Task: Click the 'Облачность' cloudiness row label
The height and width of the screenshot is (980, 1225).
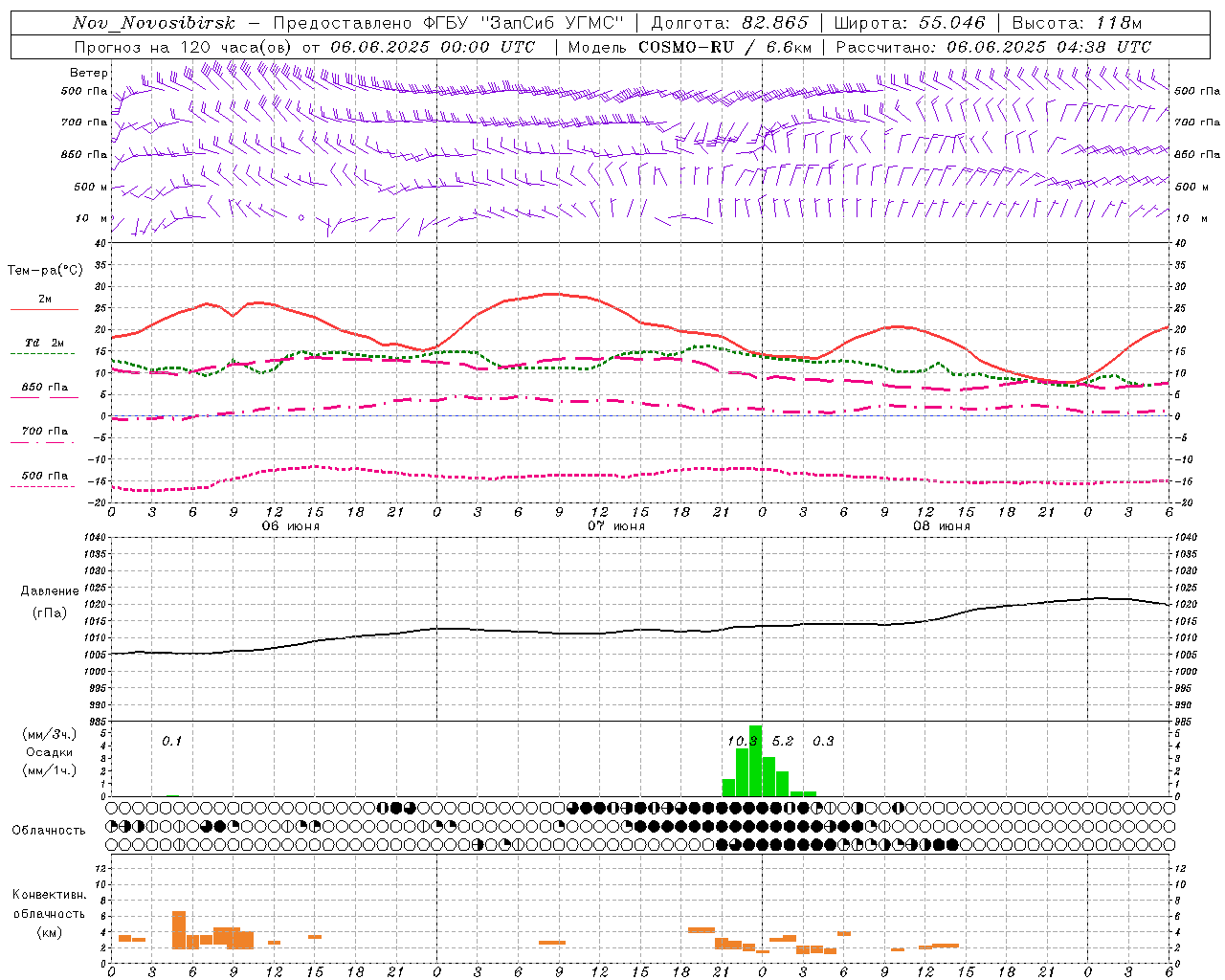Action: point(49,831)
